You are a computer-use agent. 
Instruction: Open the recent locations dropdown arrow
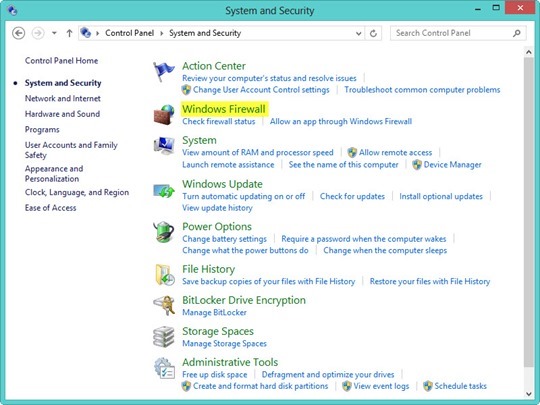tap(54, 33)
